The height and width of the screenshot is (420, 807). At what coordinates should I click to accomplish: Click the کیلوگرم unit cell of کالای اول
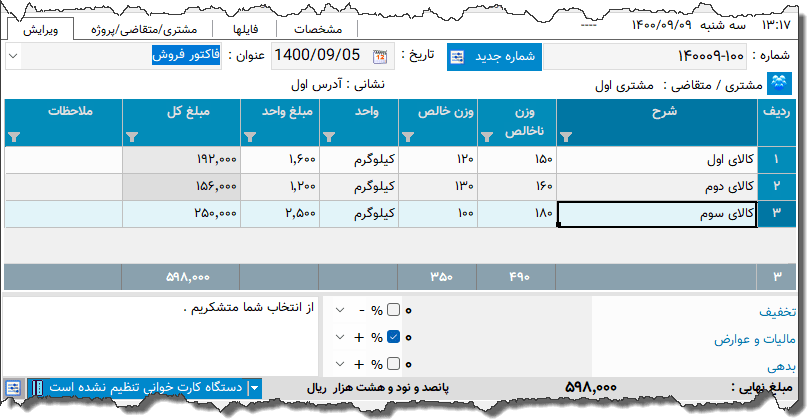click(359, 160)
